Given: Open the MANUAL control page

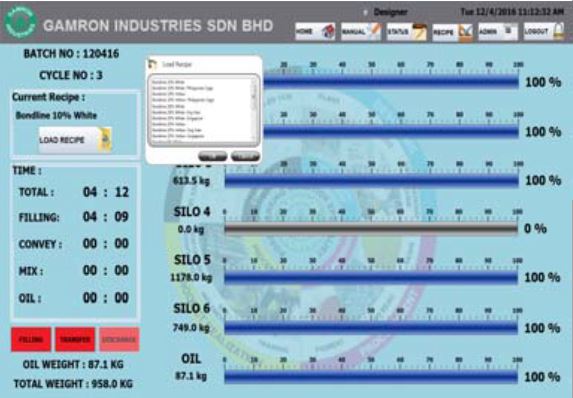Looking at the screenshot, I should click(x=361, y=32).
